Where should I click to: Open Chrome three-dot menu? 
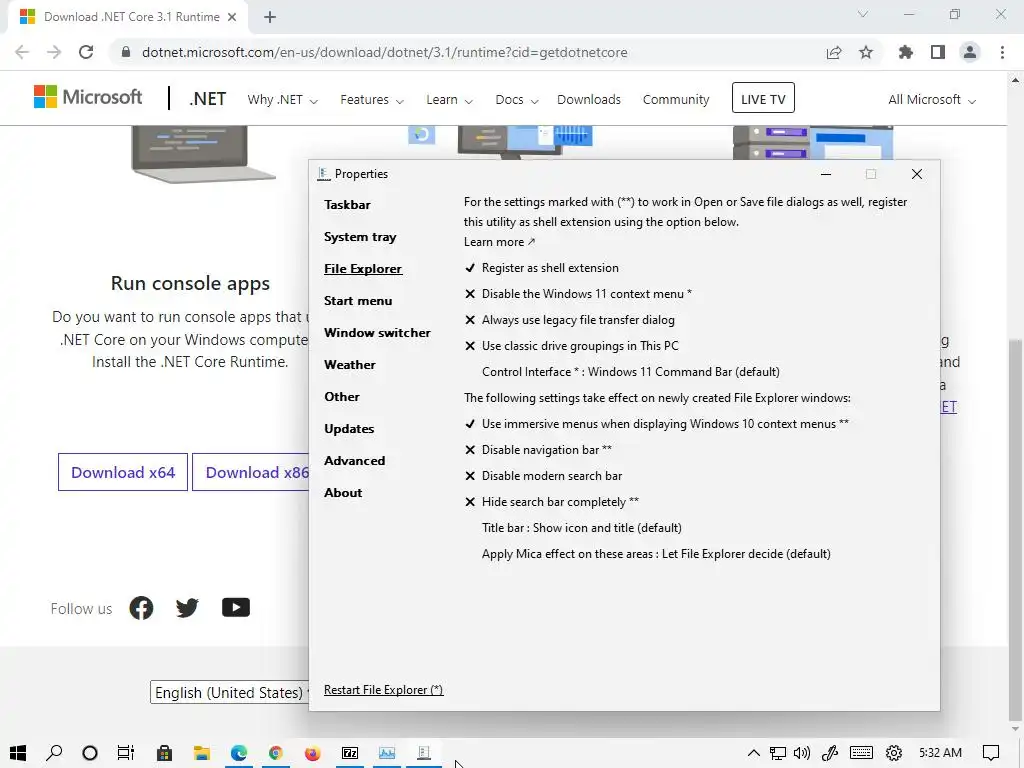1002,52
